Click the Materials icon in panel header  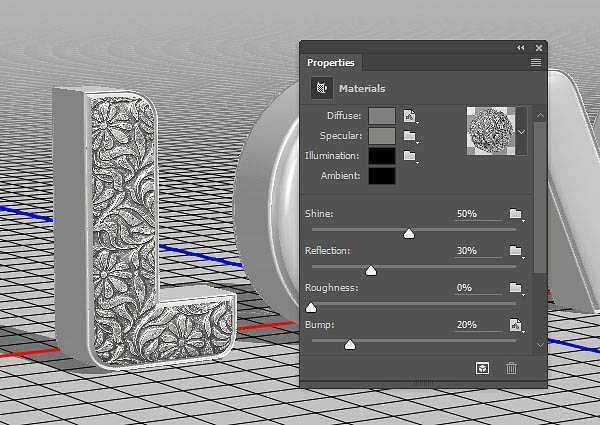coord(322,88)
